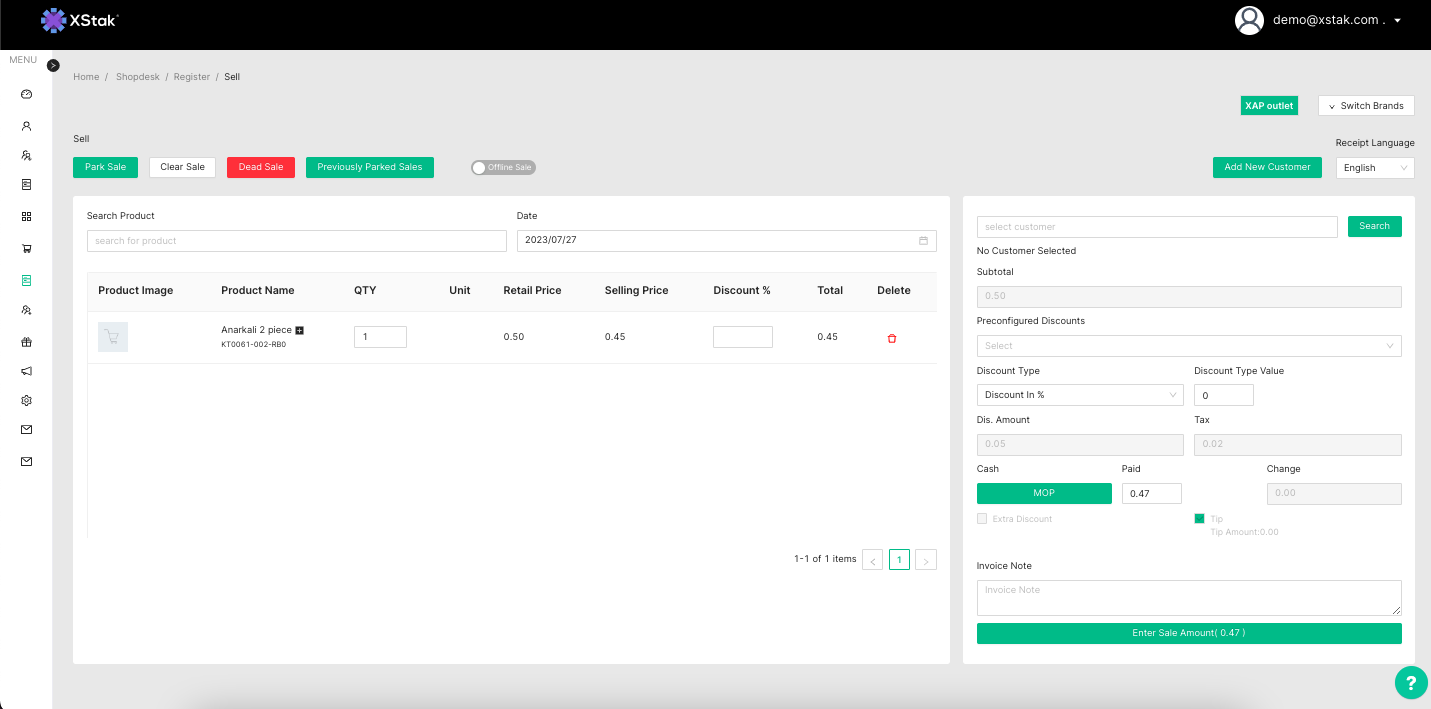Open the gift box sidebar icon
The image size is (1431, 709).
[x=27, y=342]
